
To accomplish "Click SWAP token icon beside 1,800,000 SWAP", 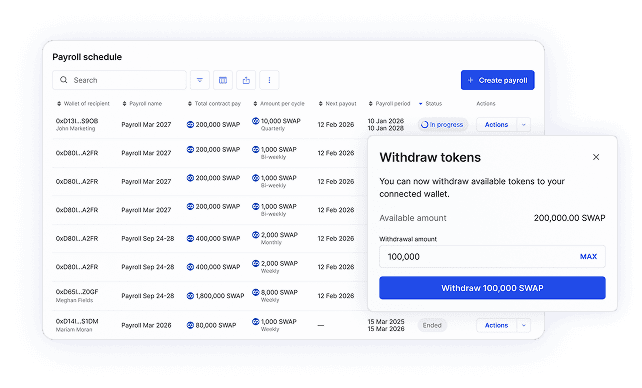I will [x=190, y=296].
